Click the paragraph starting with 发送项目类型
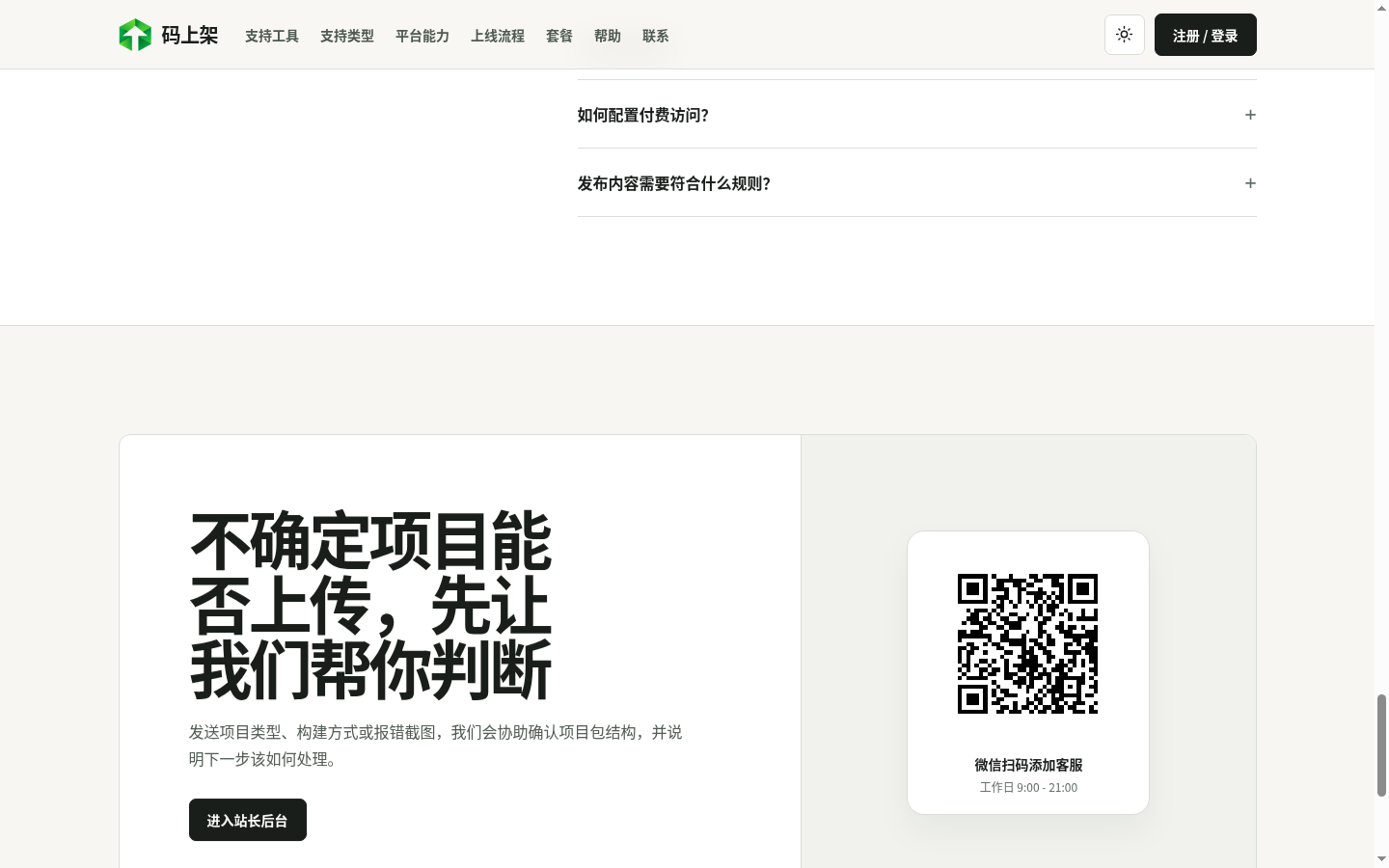The height and width of the screenshot is (868, 1389). (436, 746)
